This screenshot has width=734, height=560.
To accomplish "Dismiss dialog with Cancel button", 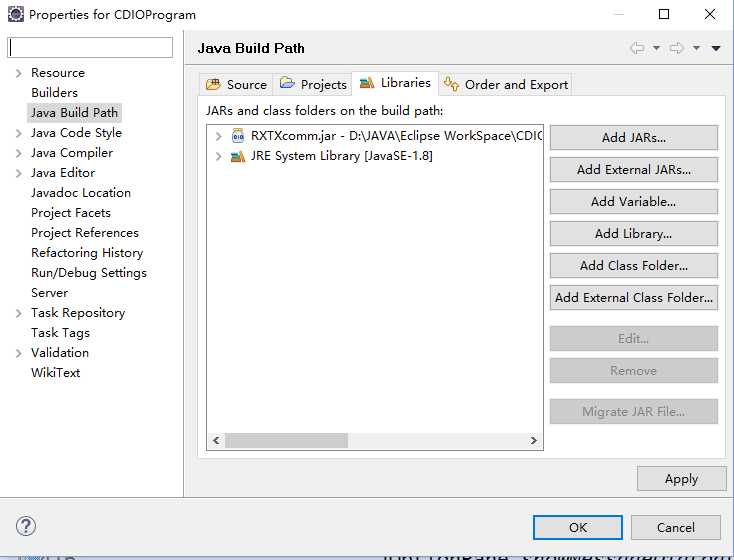I will pos(675,527).
